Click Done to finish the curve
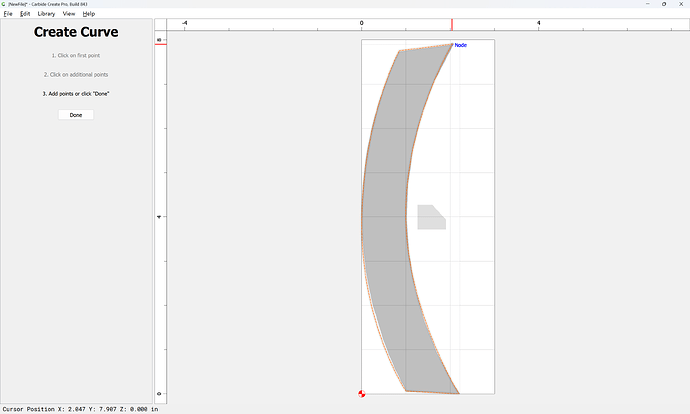The image size is (690, 414). pyautogui.click(x=76, y=115)
